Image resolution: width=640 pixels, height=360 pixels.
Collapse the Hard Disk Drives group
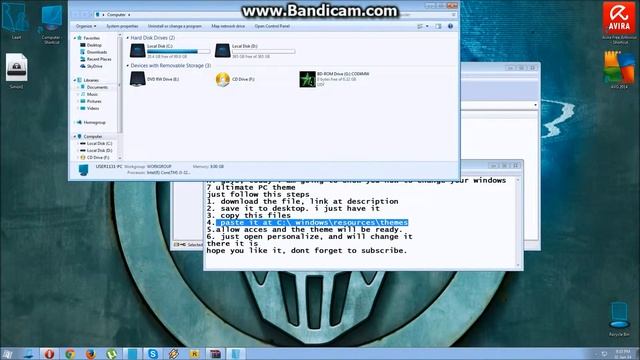[128, 38]
